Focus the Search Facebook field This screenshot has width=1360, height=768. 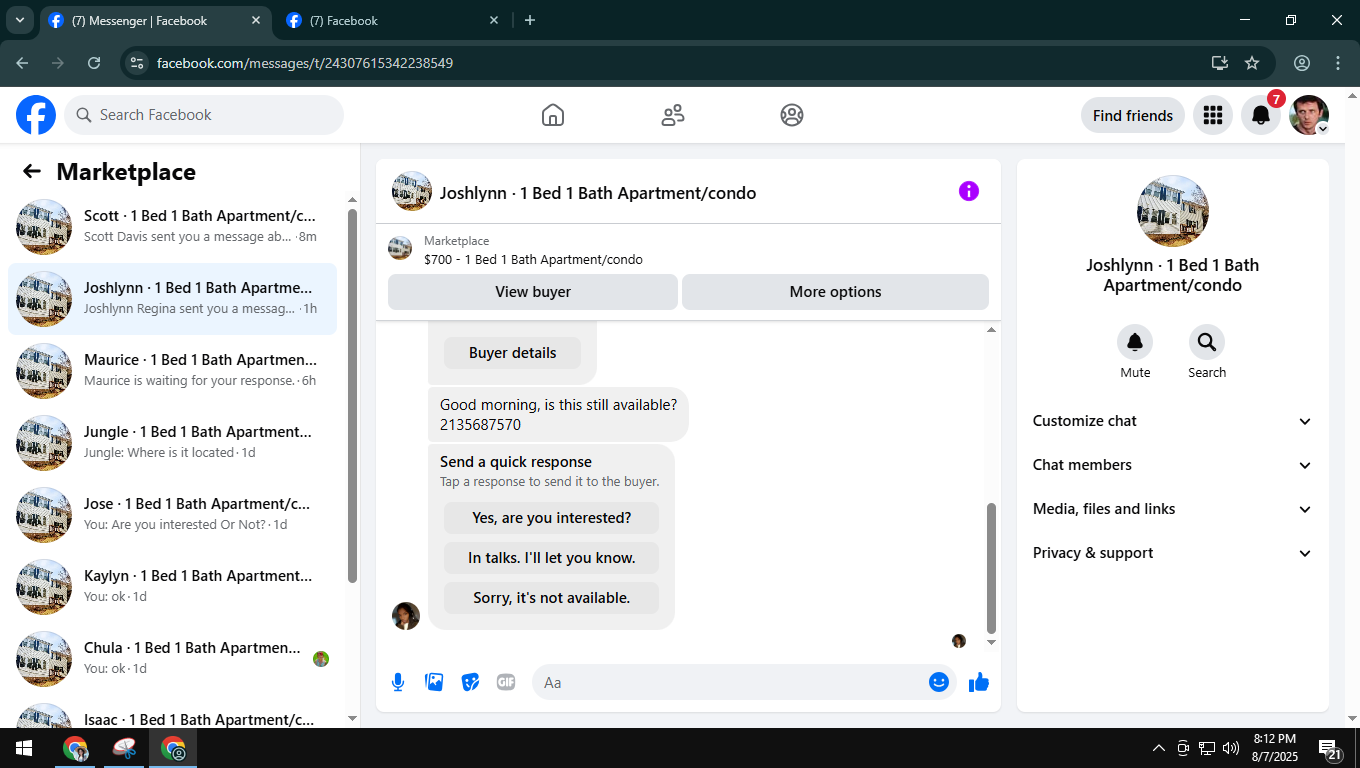coord(204,115)
